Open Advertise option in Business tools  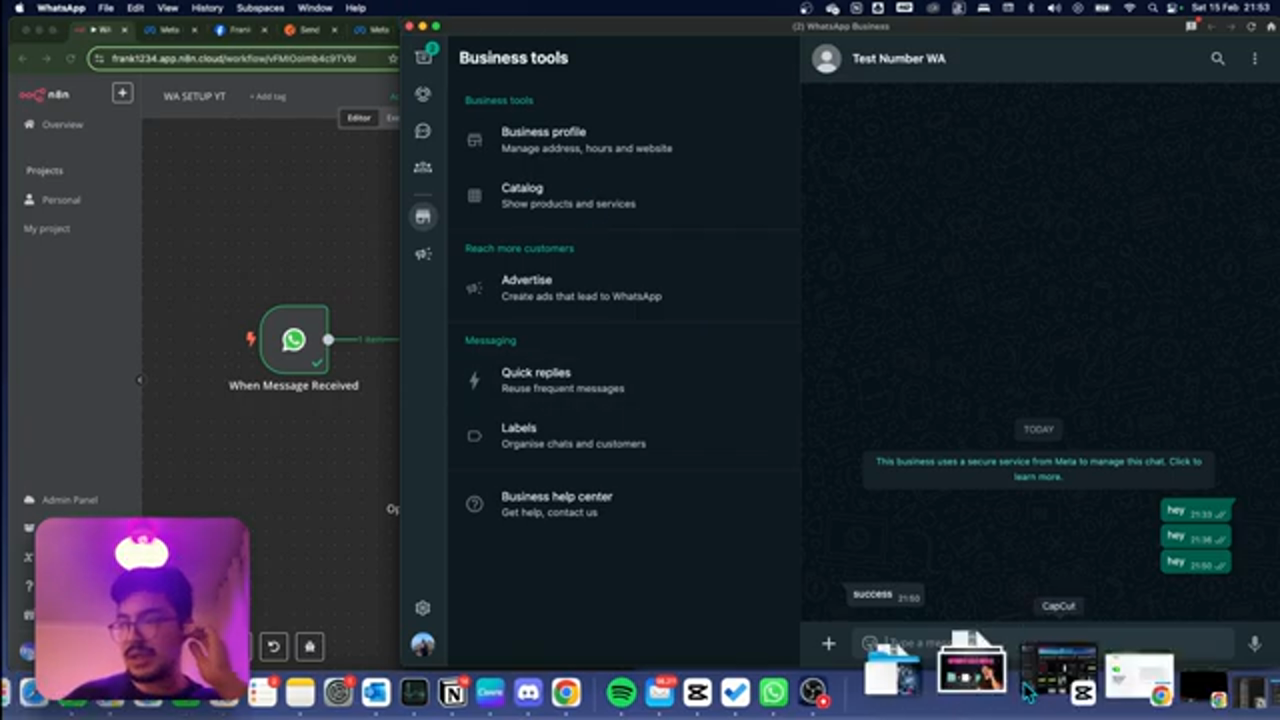(625, 288)
